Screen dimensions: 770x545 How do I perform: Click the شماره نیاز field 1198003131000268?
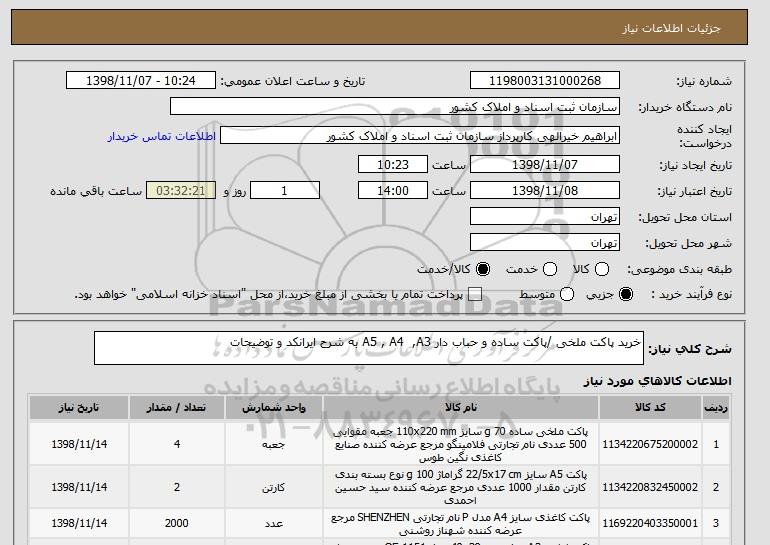545,81
